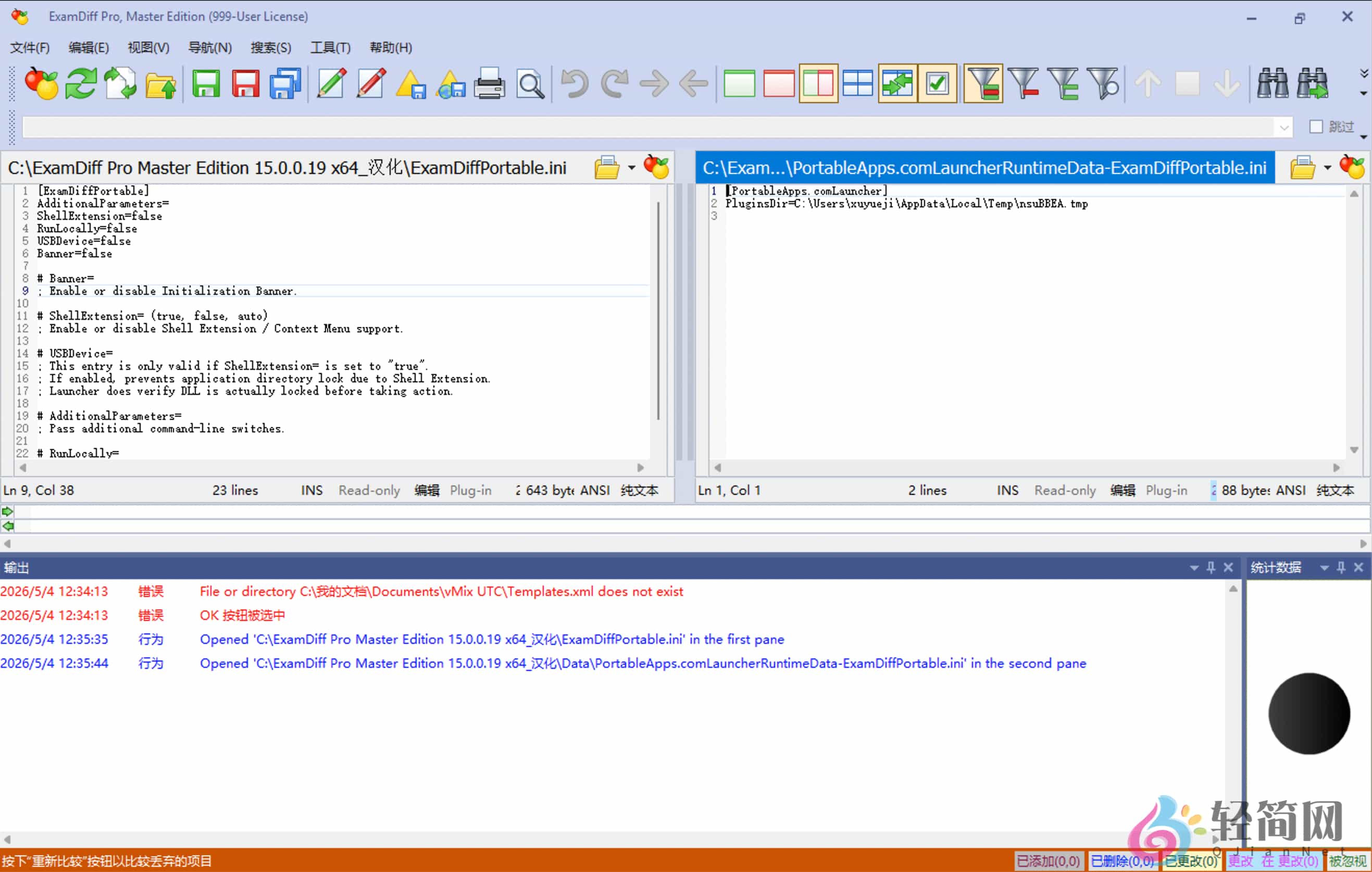Click the log entry 'OK 按钮被选中'

tap(242, 616)
